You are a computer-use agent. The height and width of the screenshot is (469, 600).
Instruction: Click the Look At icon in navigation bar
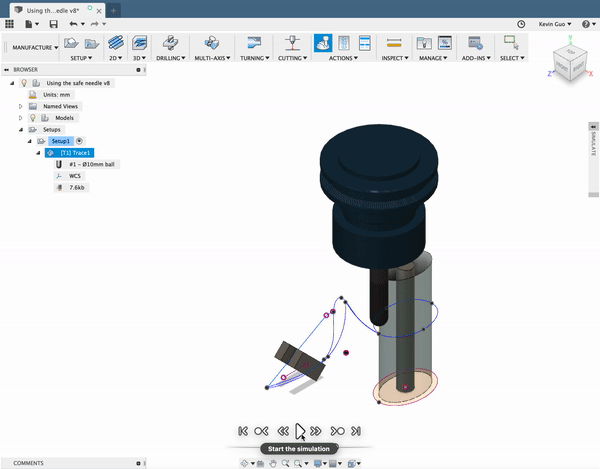[x=260, y=463]
